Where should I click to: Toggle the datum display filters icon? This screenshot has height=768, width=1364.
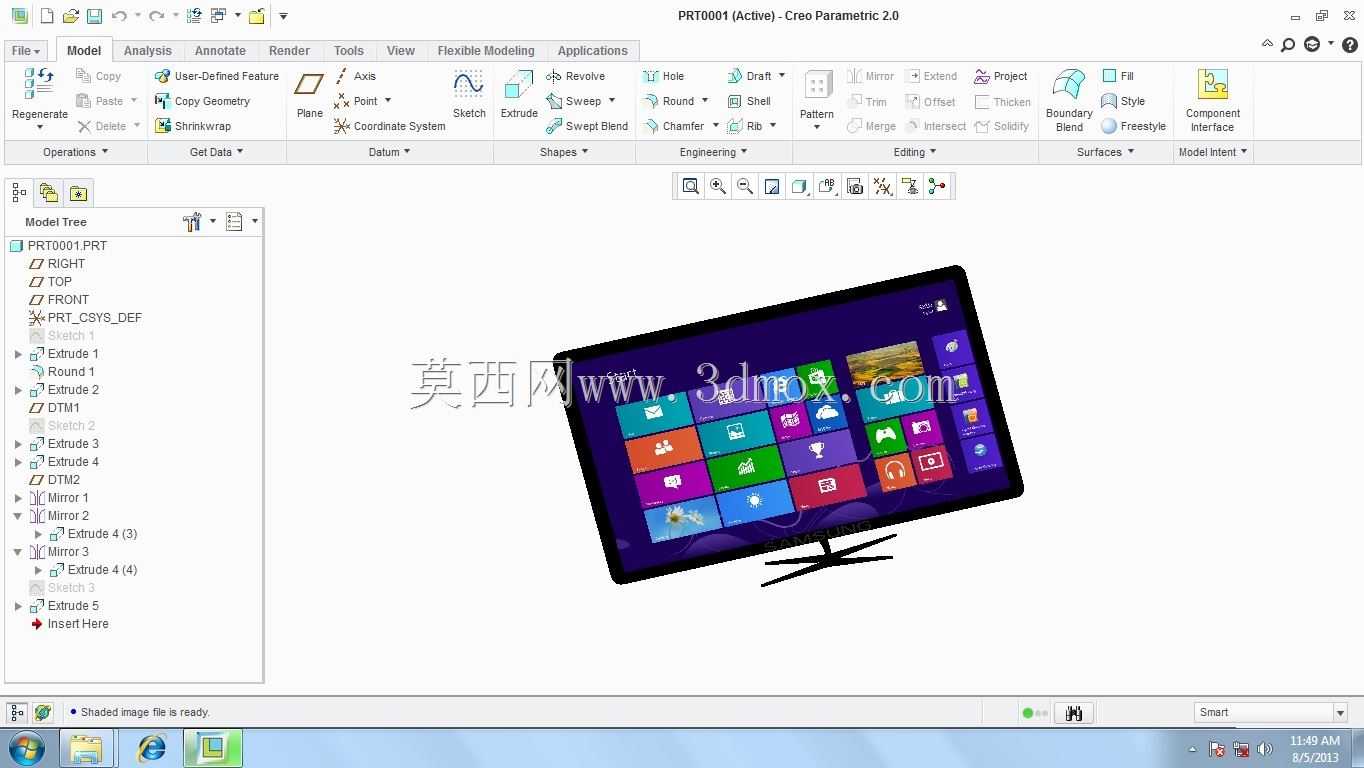(883, 186)
